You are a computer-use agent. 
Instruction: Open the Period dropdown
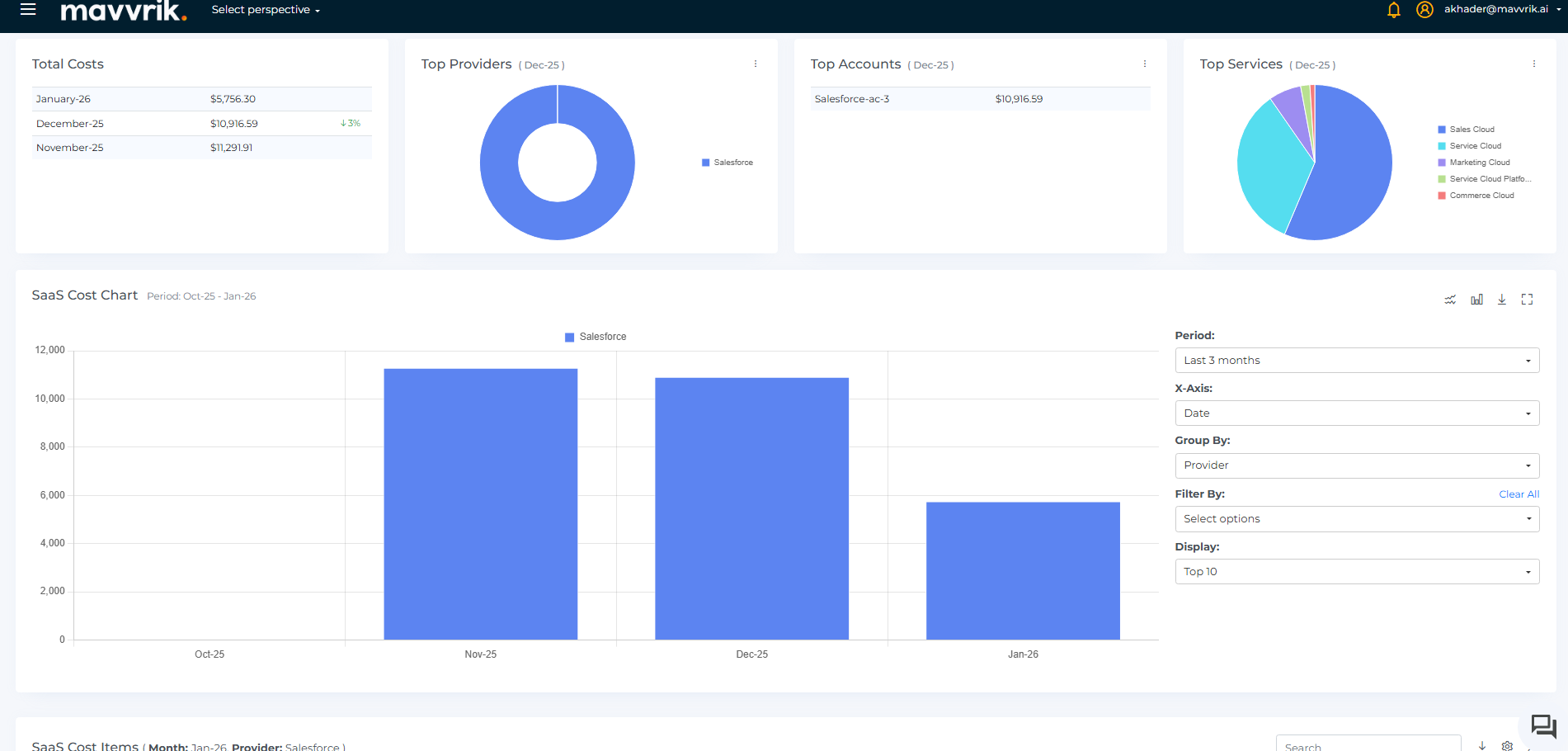click(x=1356, y=361)
